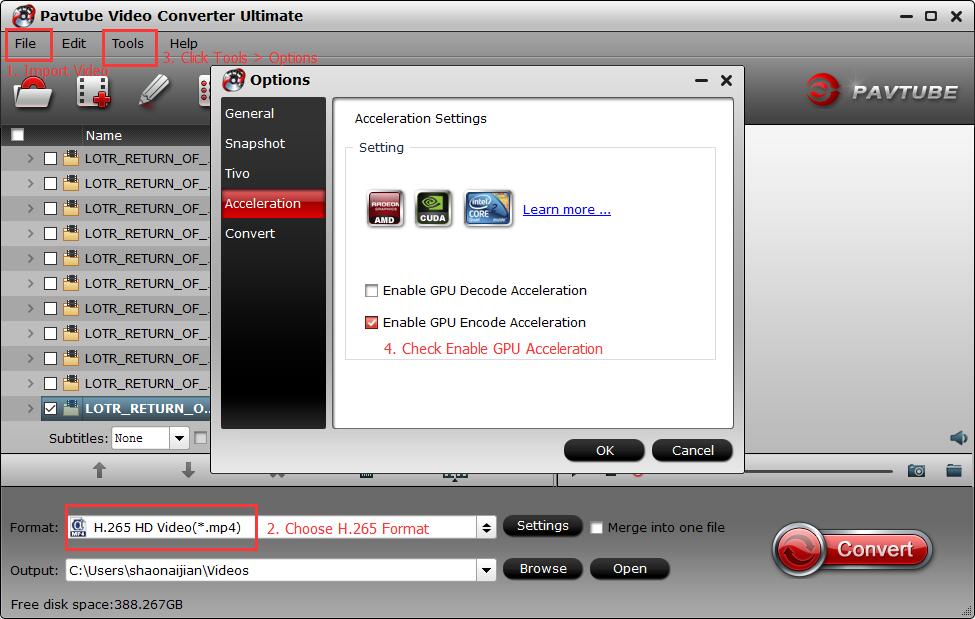
Task: Click the Load from disc icon
Action: (32, 93)
